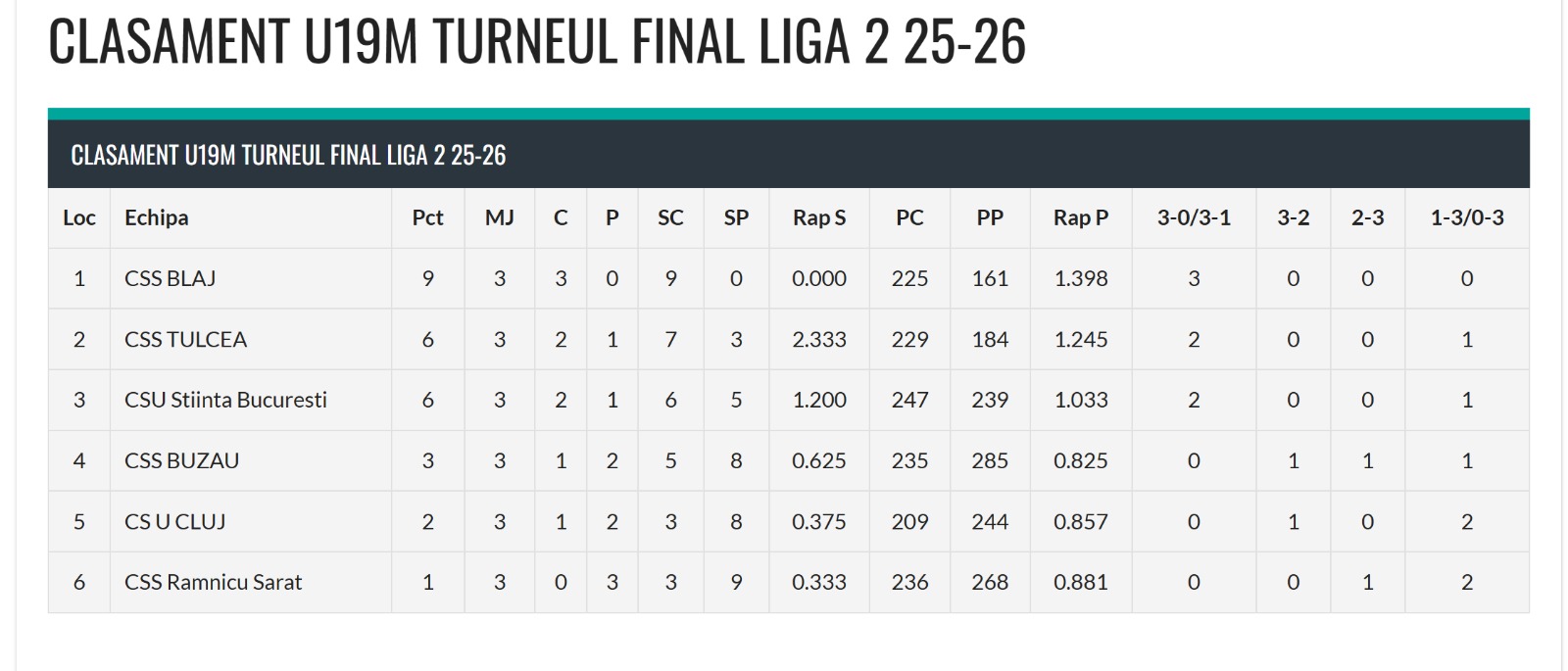Click the SC column header
This screenshot has height=671, width=1568.
[670, 217]
